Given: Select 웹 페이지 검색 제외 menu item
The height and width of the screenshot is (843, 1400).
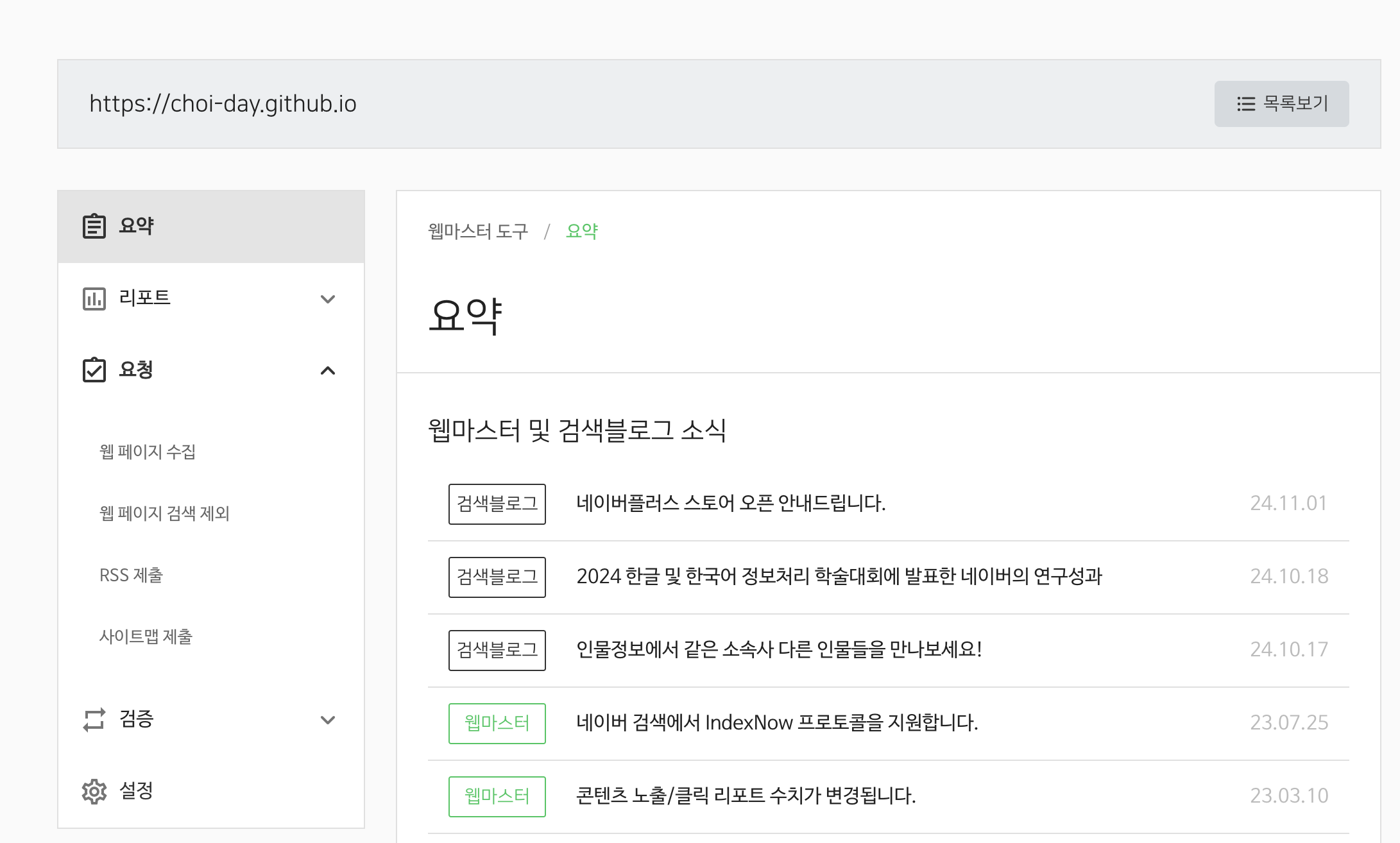Looking at the screenshot, I should coord(164,513).
